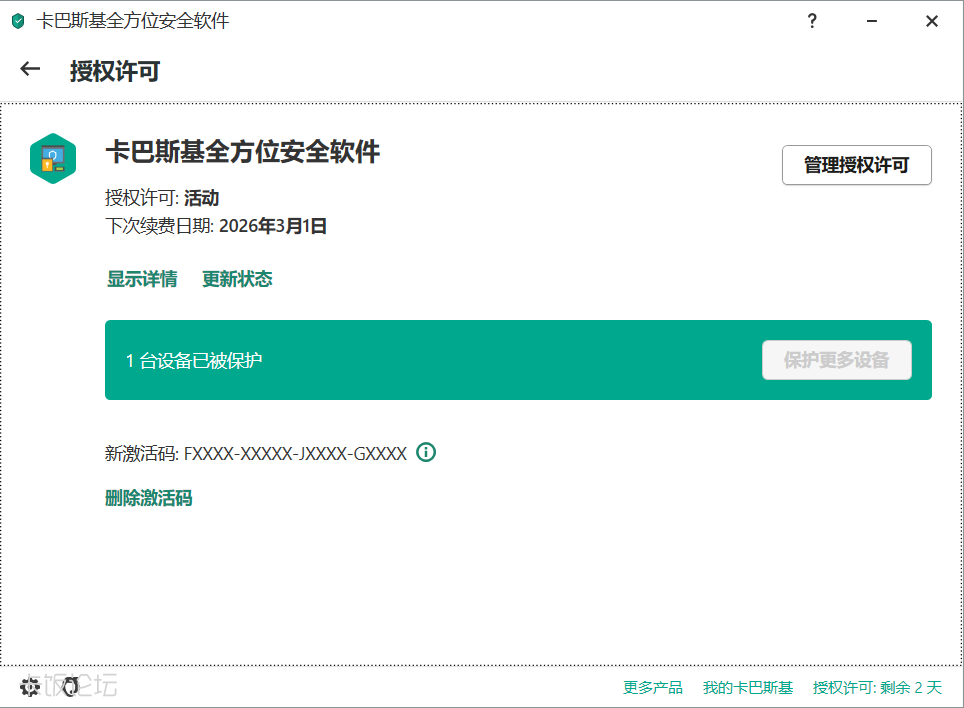Close the Kaspersky window
964x708 pixels.
[x=931, y=21]
